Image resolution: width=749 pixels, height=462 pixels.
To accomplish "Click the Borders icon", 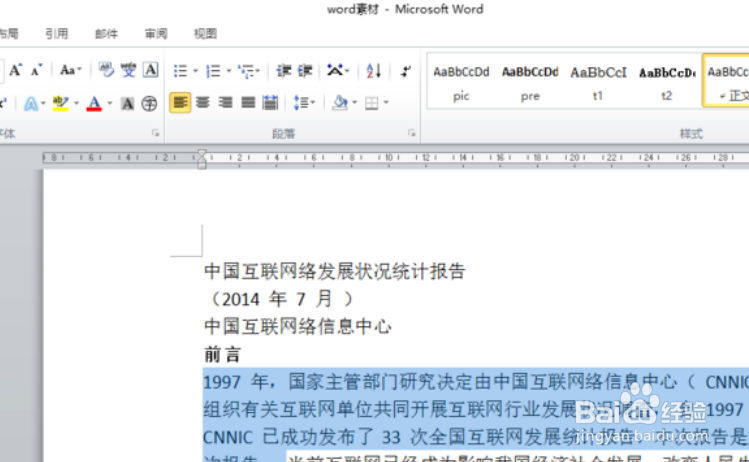I will click(x=371, y=103).
